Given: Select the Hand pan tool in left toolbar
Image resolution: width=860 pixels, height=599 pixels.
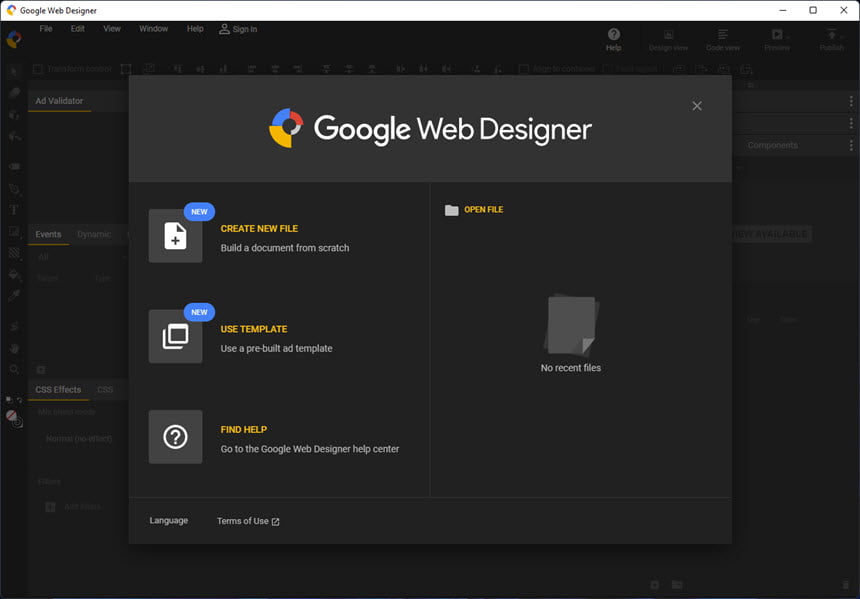Looking at the screenshot, I should (x=14, y=348).
